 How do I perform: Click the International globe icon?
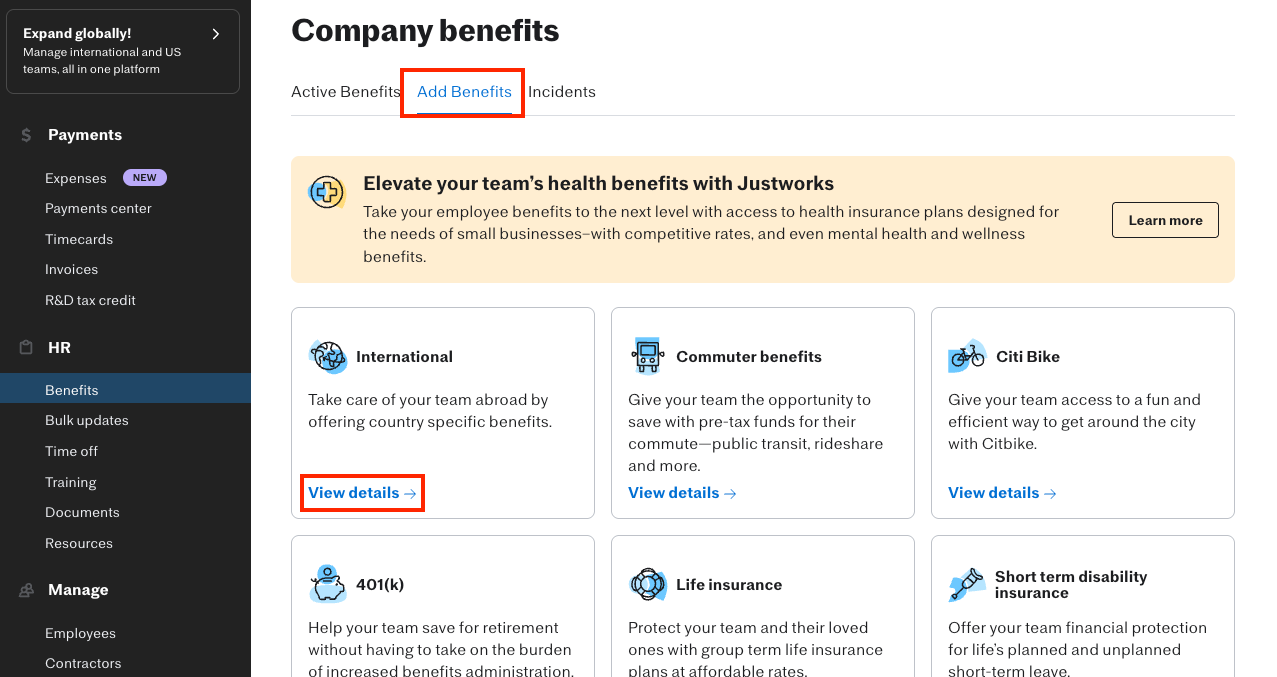[x=327, y=356]
